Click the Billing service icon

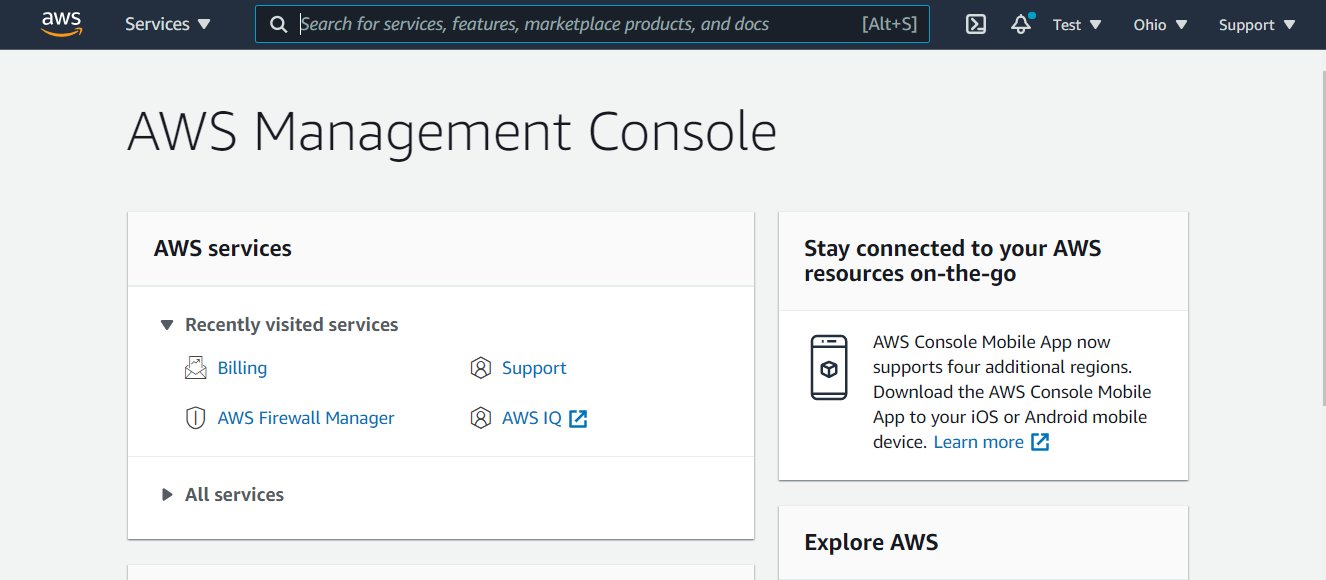tap(196, 368)
